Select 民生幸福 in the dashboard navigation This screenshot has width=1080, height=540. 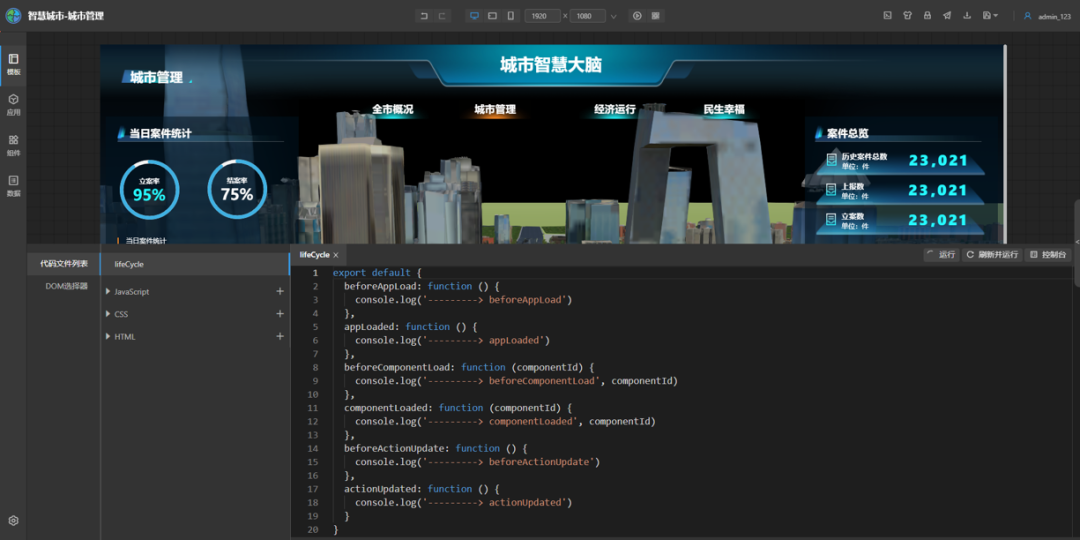724,110
